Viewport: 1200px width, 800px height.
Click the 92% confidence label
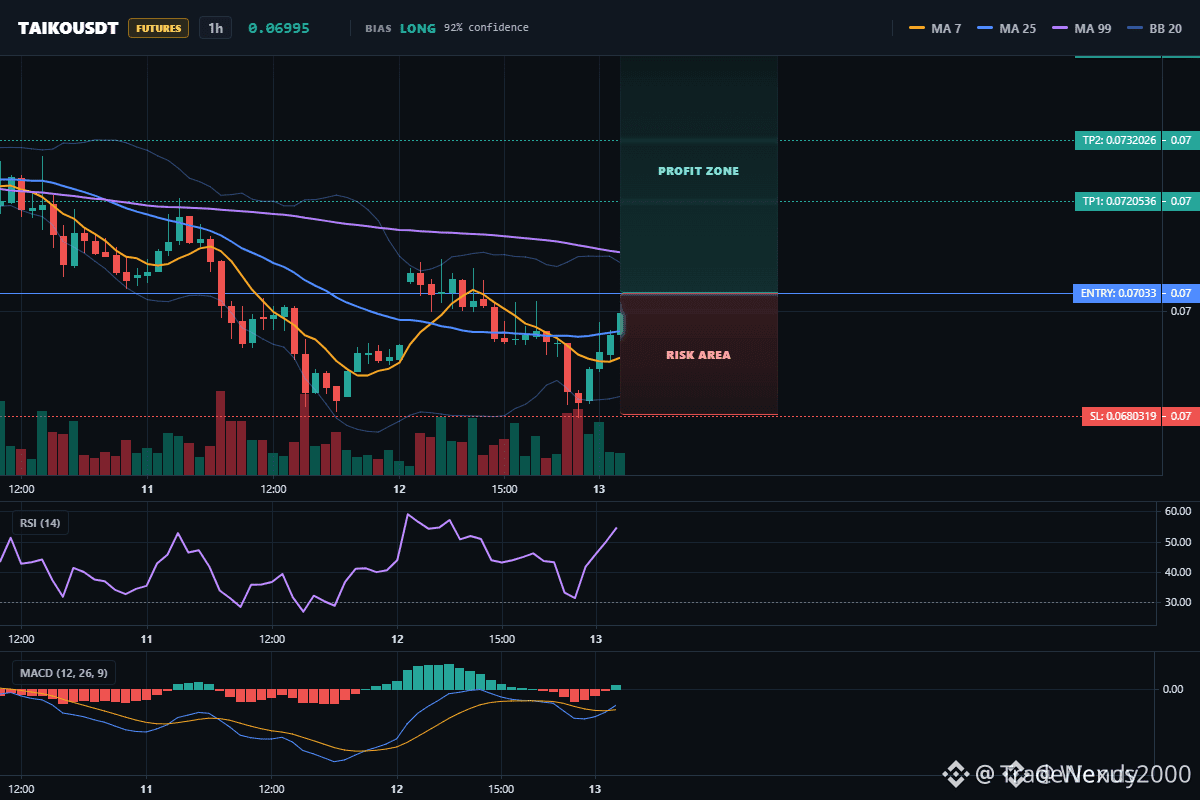pyautogui.click(x=486, y=28)
